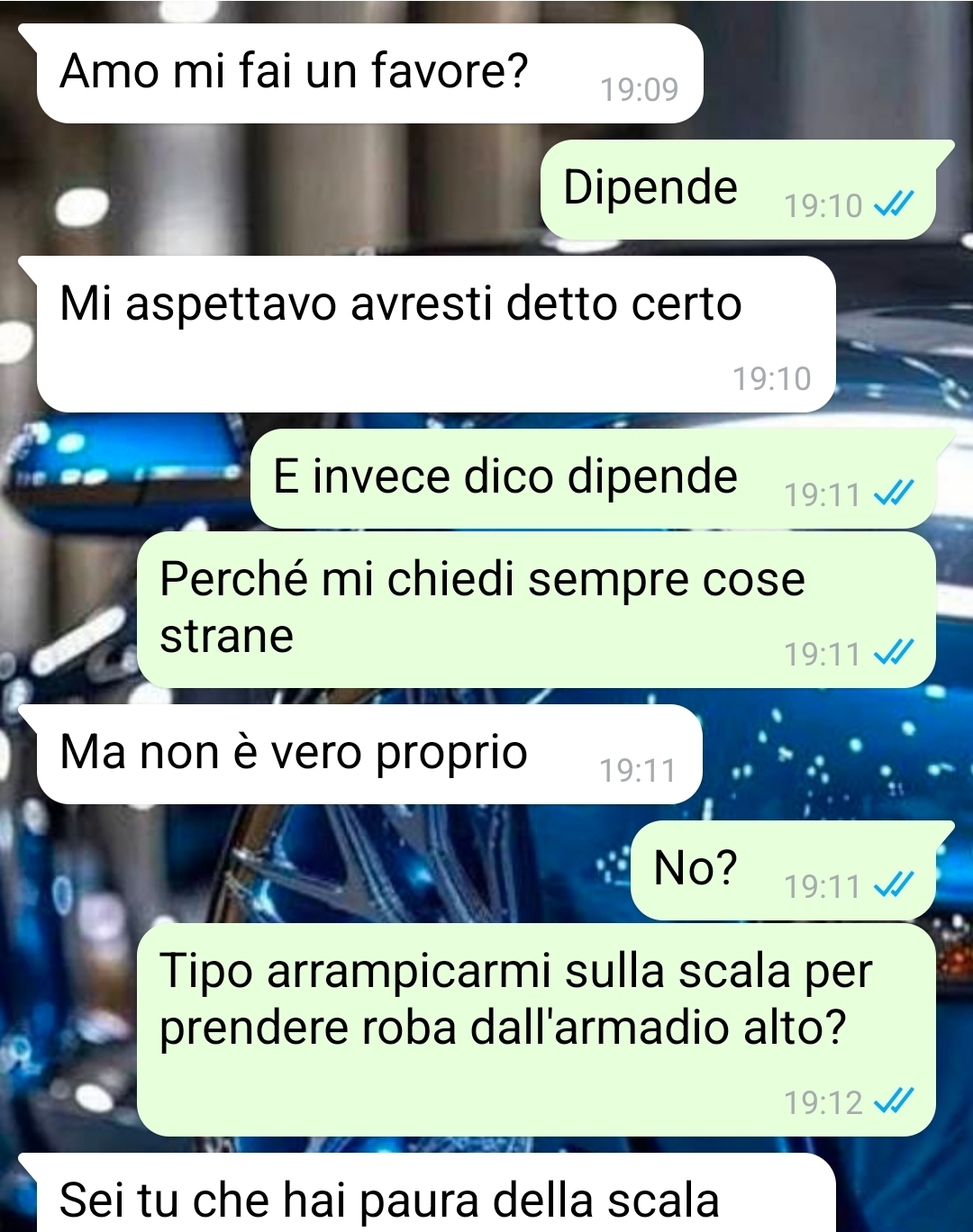Image resolution: width=973 pixels, height=1232 pixels.
Task: Tap the 19:09 timestamp on first message
Action: pos(639,89)
